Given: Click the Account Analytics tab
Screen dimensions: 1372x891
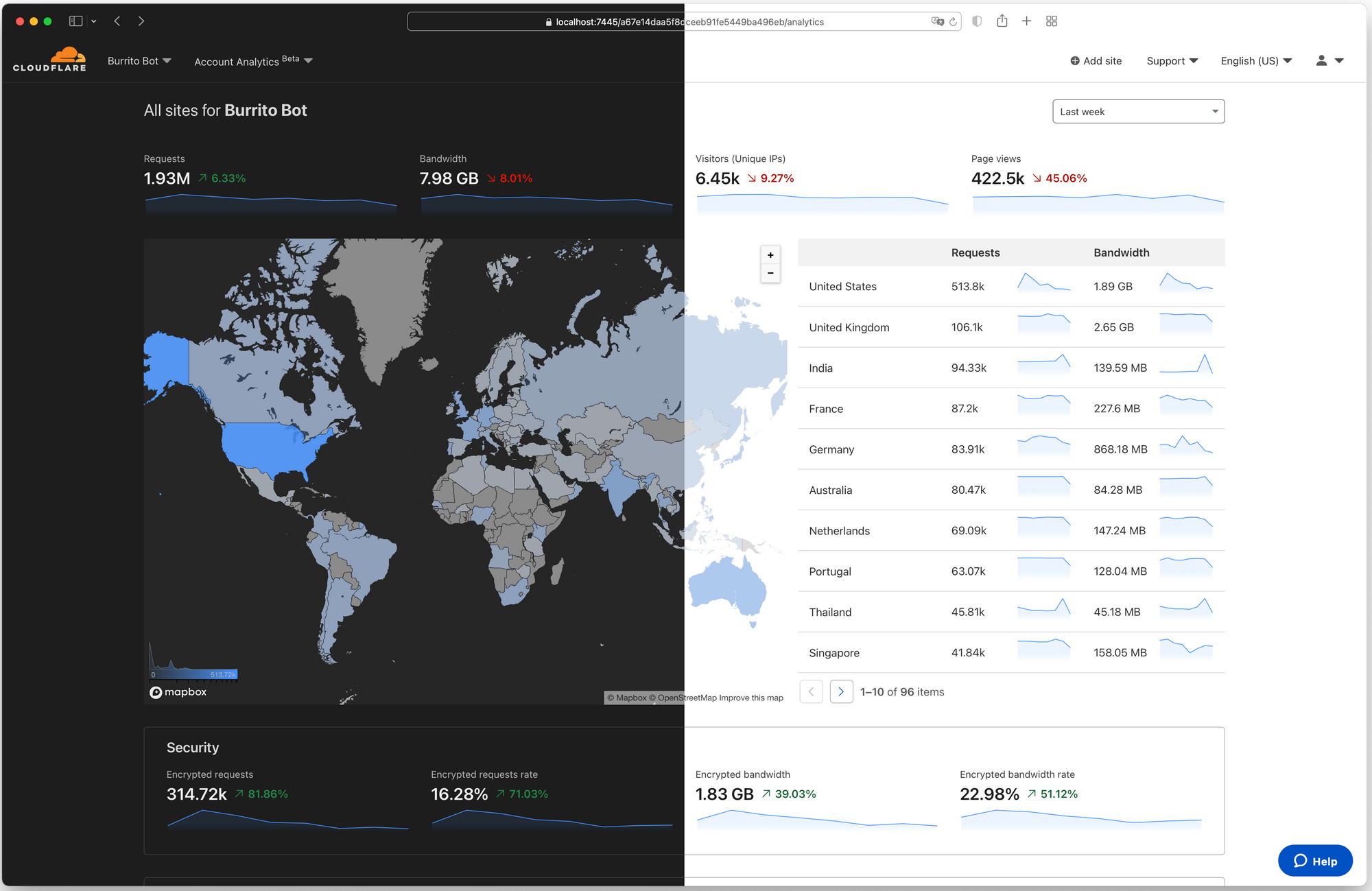Looking at the screenshot, I should click(248, 61).
